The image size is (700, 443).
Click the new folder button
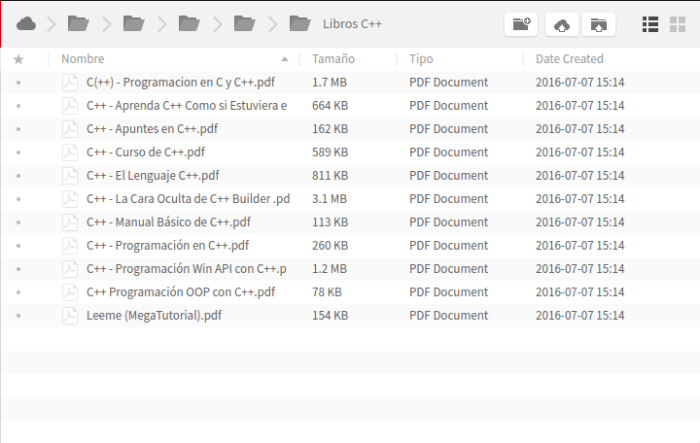click(x=520, y=24)
